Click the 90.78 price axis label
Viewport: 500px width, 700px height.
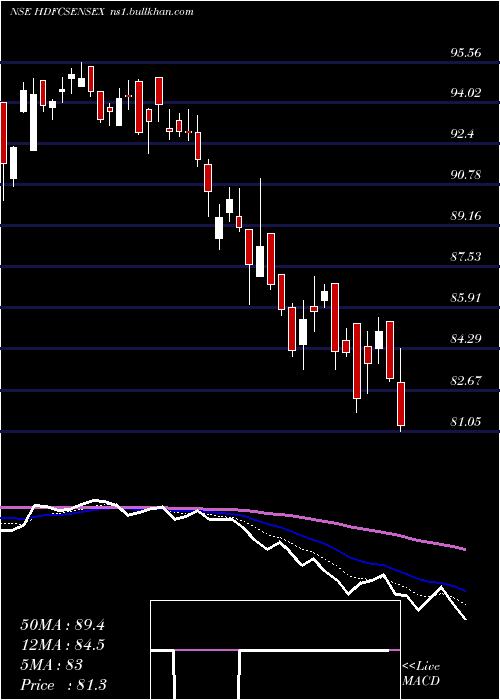466,175
